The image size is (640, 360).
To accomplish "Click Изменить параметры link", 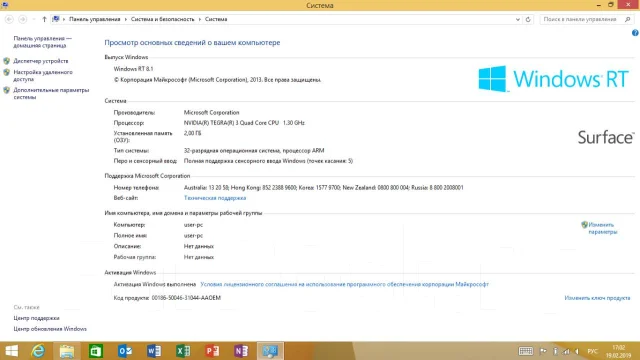I will [x=602, y=228].
